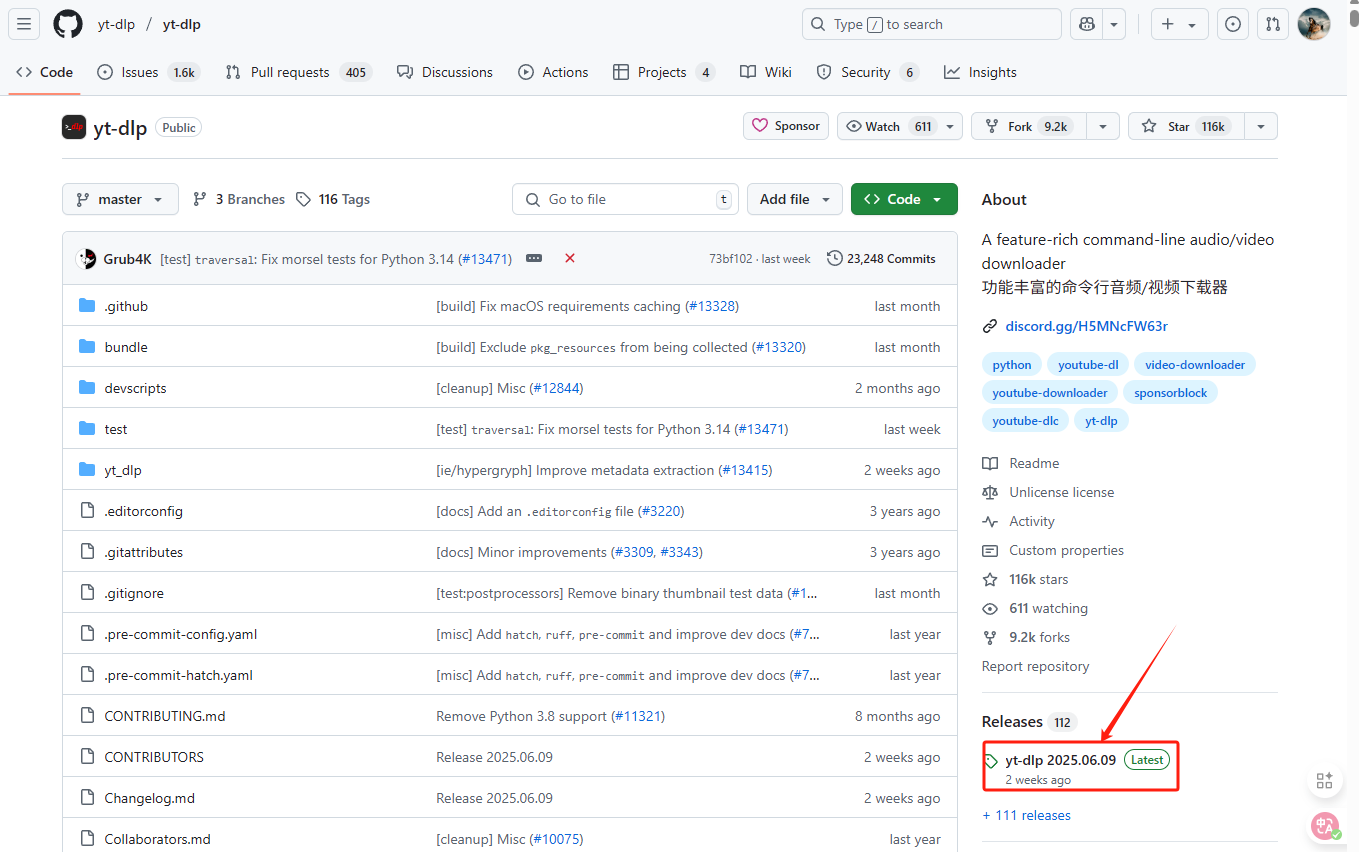Open pull request #13328 link
Image resolution: width=1359 pixels, height=852 pixels.
click(x=712, y=306)
